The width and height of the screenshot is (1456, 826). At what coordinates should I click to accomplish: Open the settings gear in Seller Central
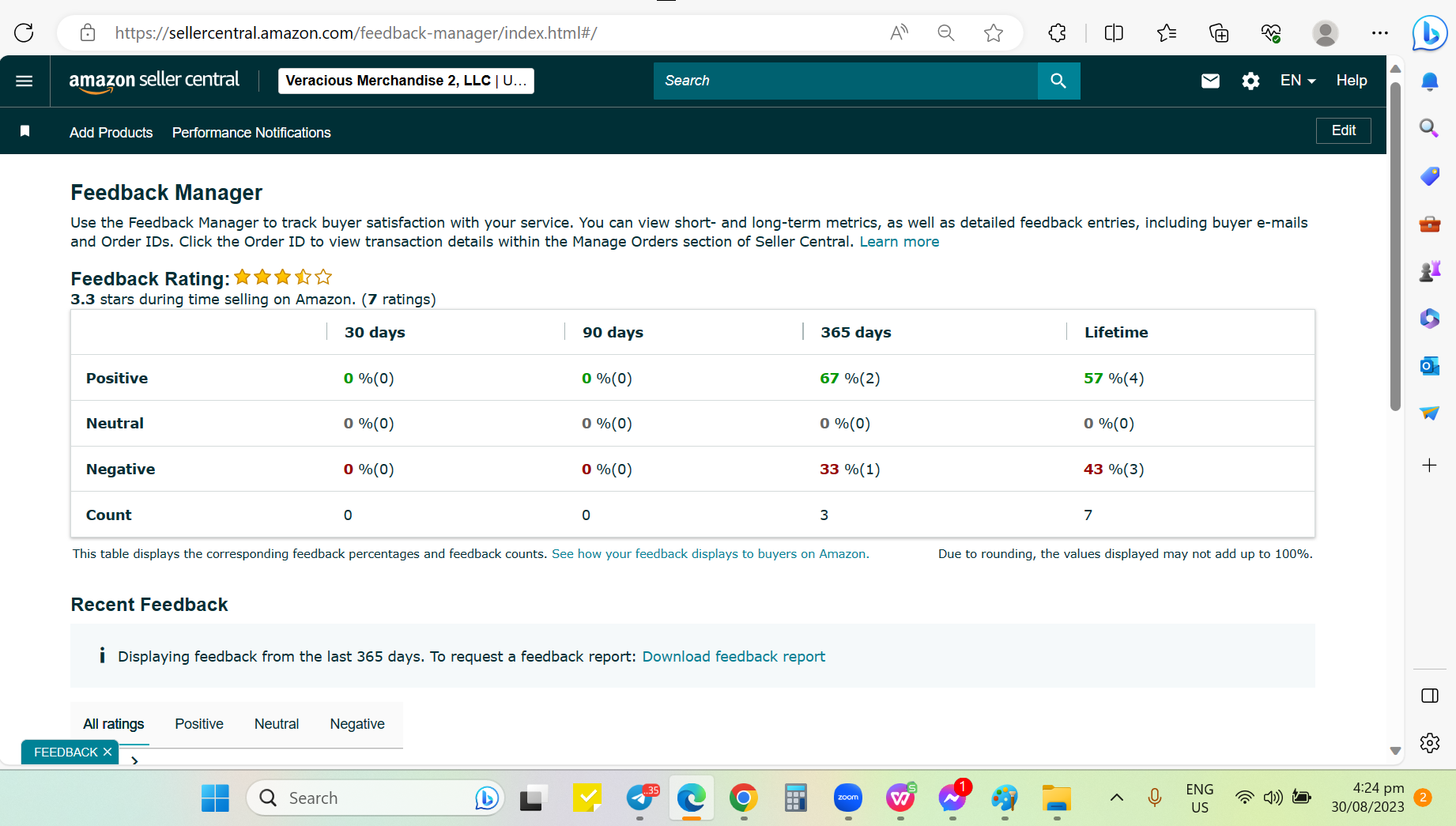[x=1250, y=81]
